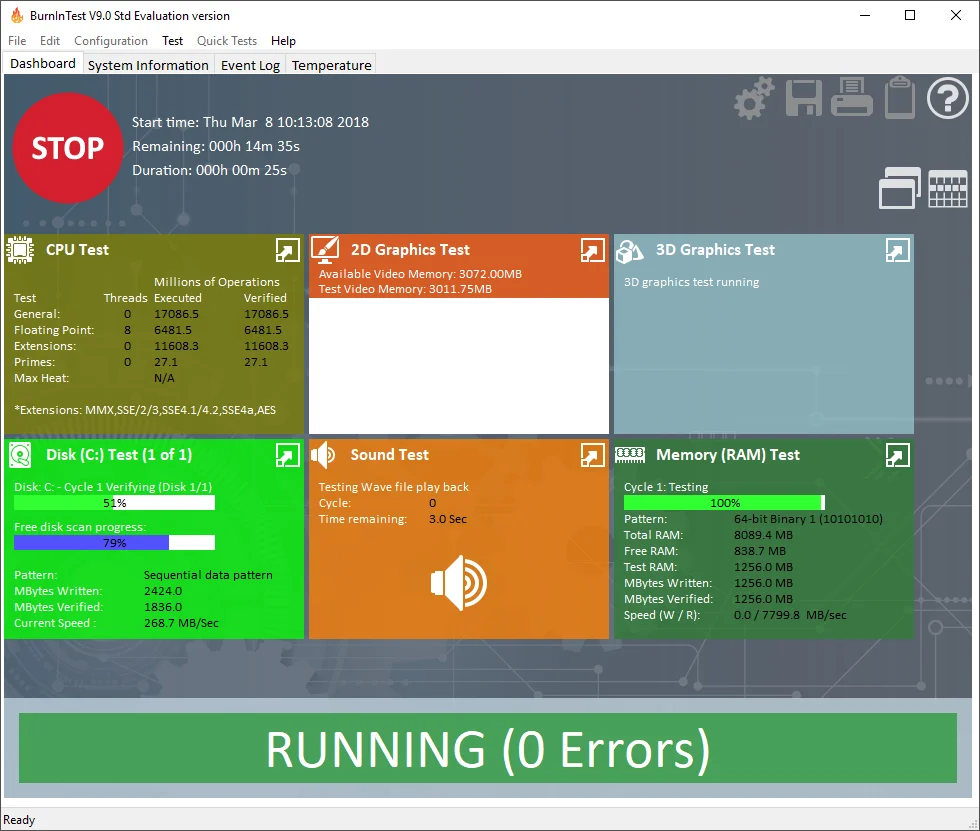Pop out the Disk (C:) Test window
The width and height of the screenshot is (980, 831).
pos(288,455)
